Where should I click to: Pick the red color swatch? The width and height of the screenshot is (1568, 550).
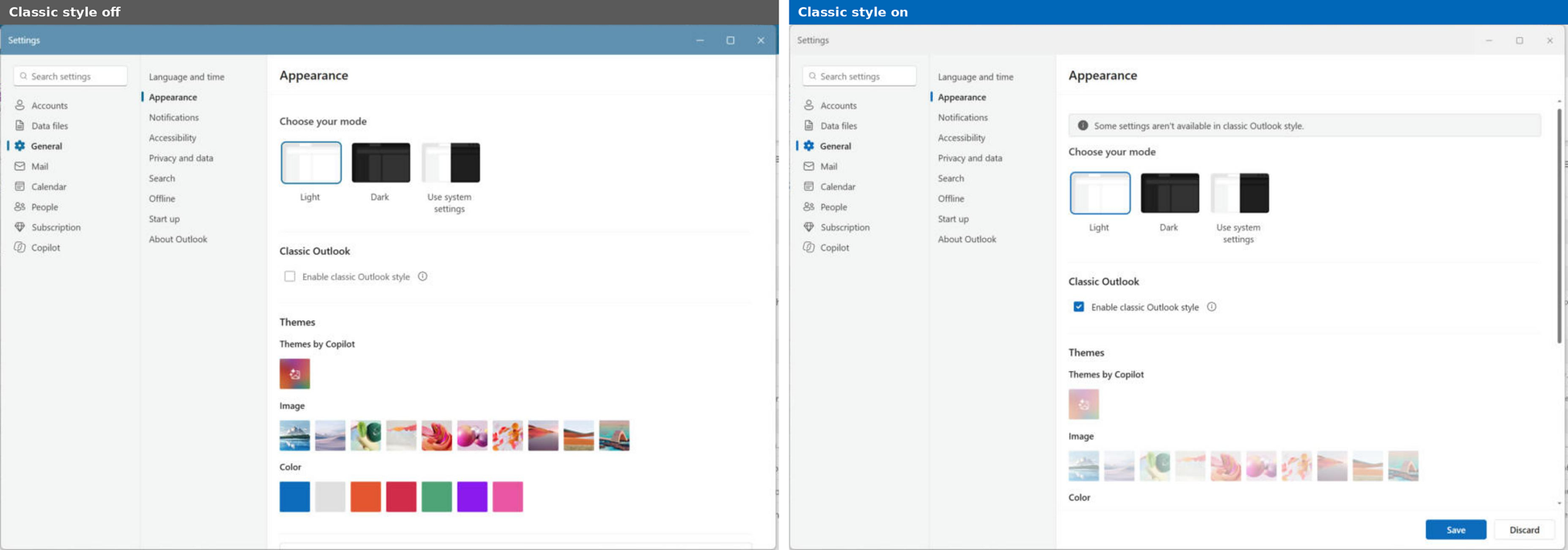[x=401, y=497]
